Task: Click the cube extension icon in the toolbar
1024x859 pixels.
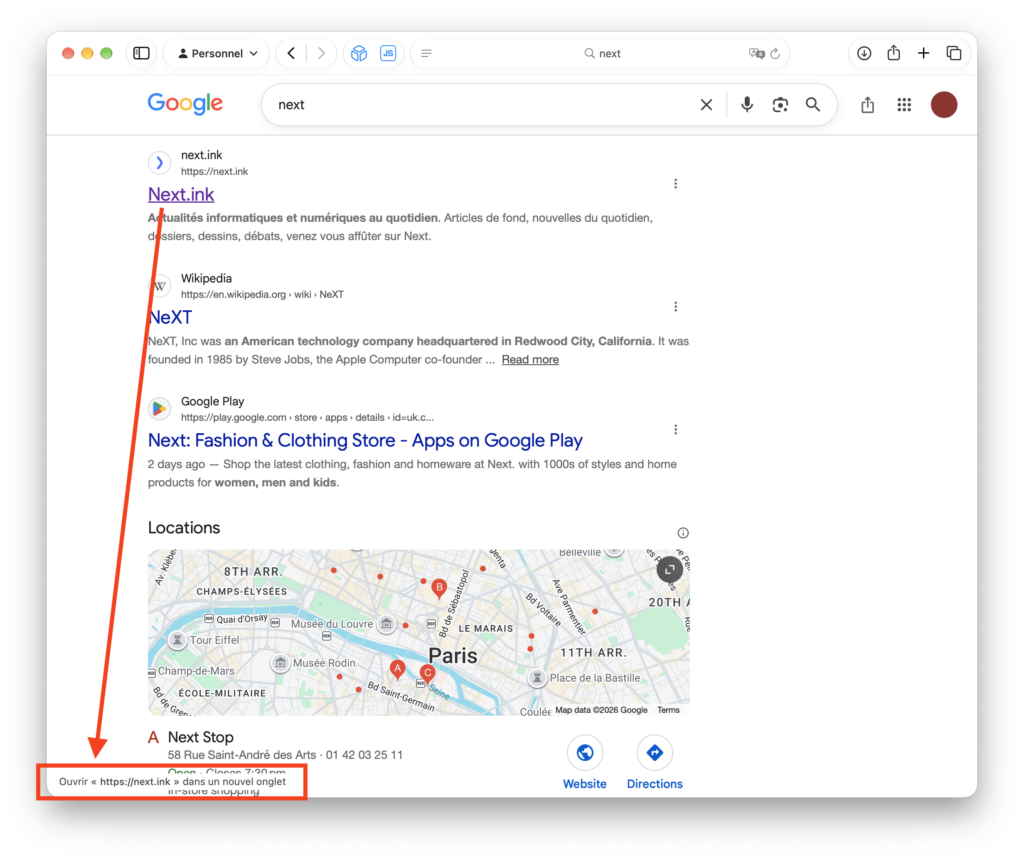Action: (x=359, y=54)
